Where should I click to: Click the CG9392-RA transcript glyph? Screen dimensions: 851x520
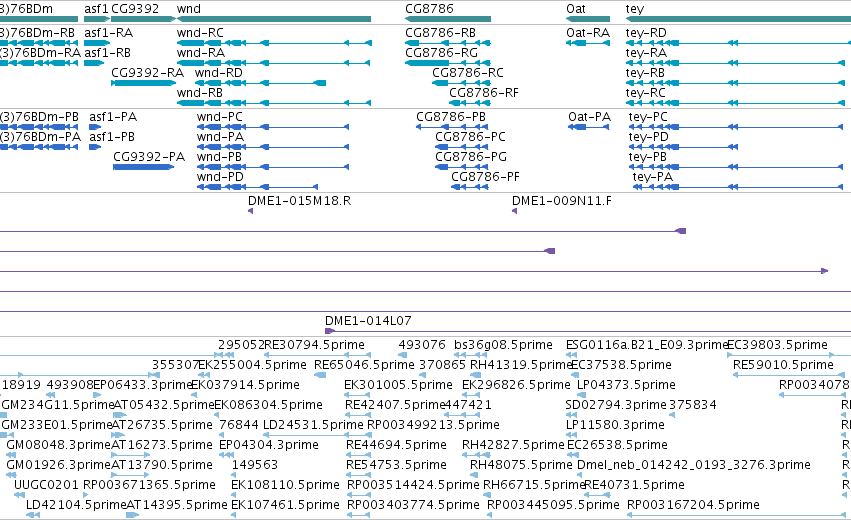coord(144,83)
